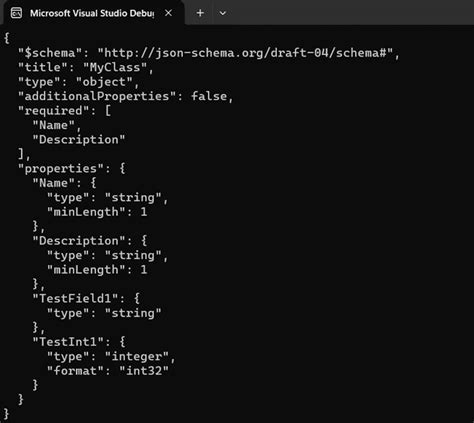Click the "int32" format value
This screenshot has height=423, width=474.
(144, 371)
